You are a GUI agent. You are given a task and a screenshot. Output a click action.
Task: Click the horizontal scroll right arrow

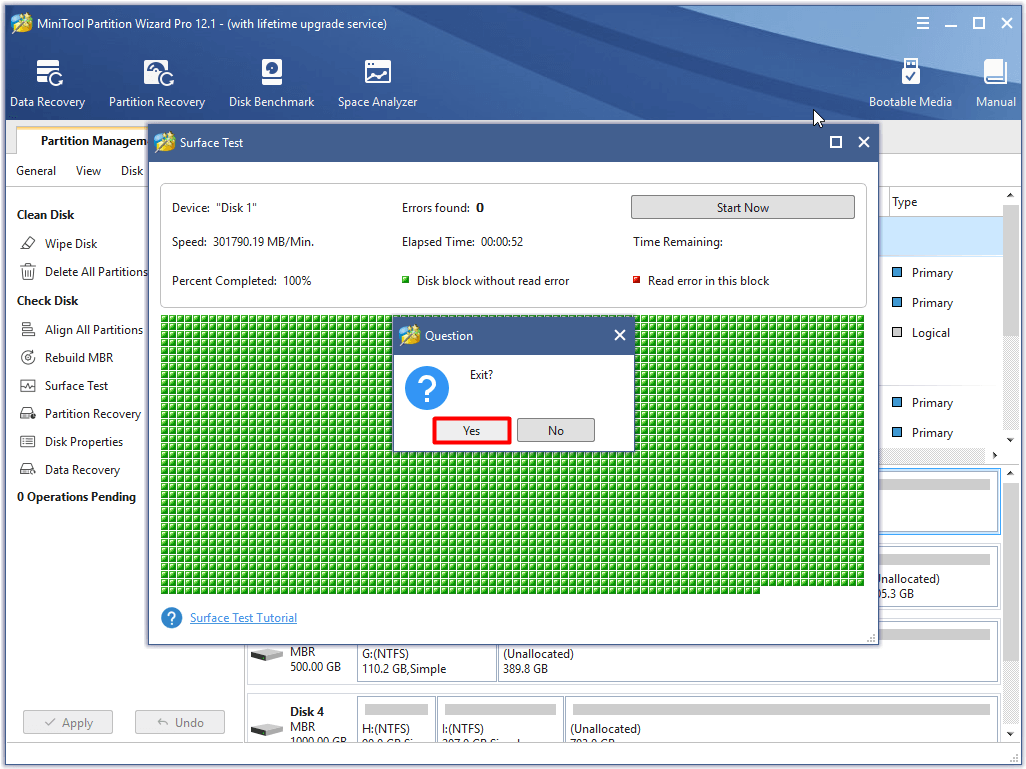[x=995, y=455]
